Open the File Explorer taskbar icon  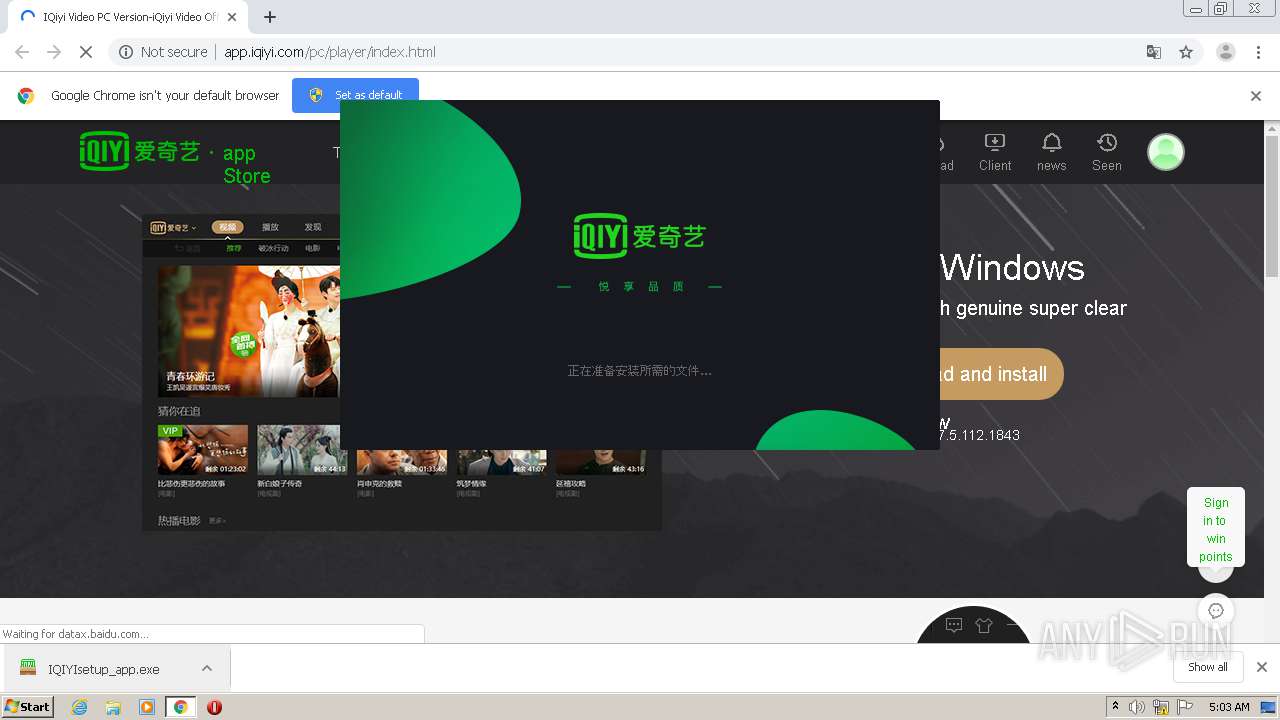tap(113, 707)
